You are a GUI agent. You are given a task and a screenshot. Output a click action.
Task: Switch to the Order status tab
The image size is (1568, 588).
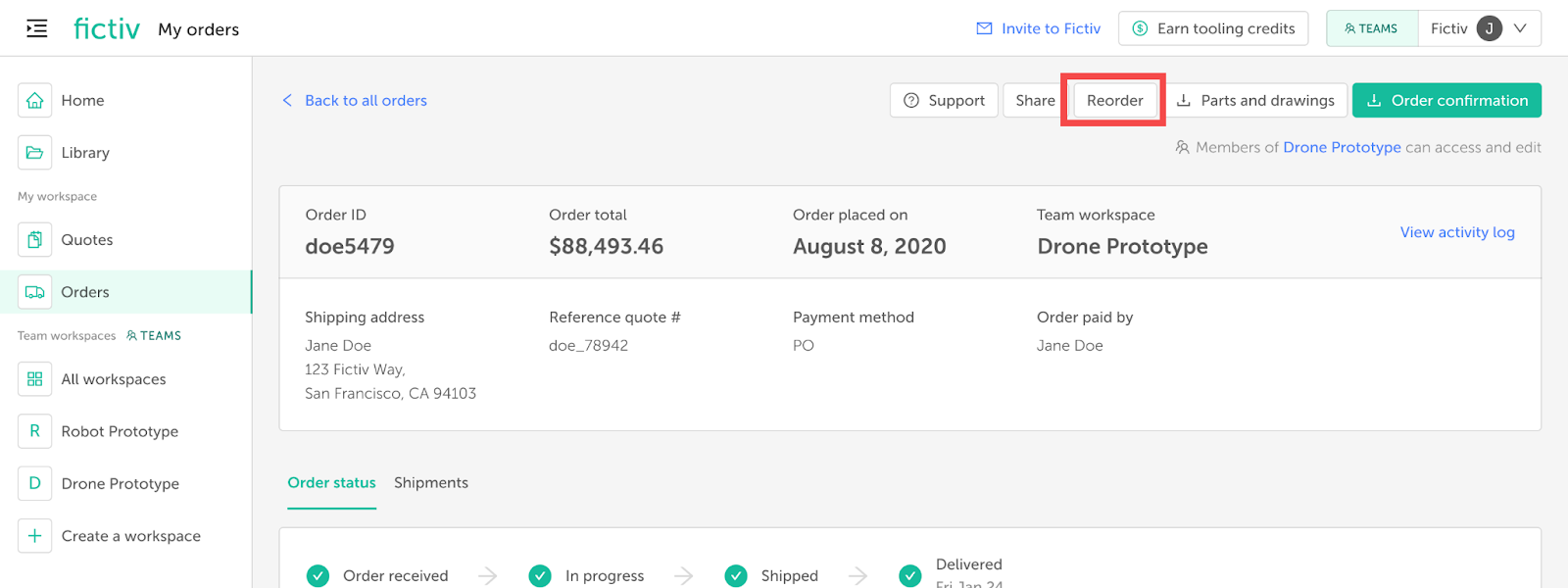pyautogui.click(x=331, y=482)
